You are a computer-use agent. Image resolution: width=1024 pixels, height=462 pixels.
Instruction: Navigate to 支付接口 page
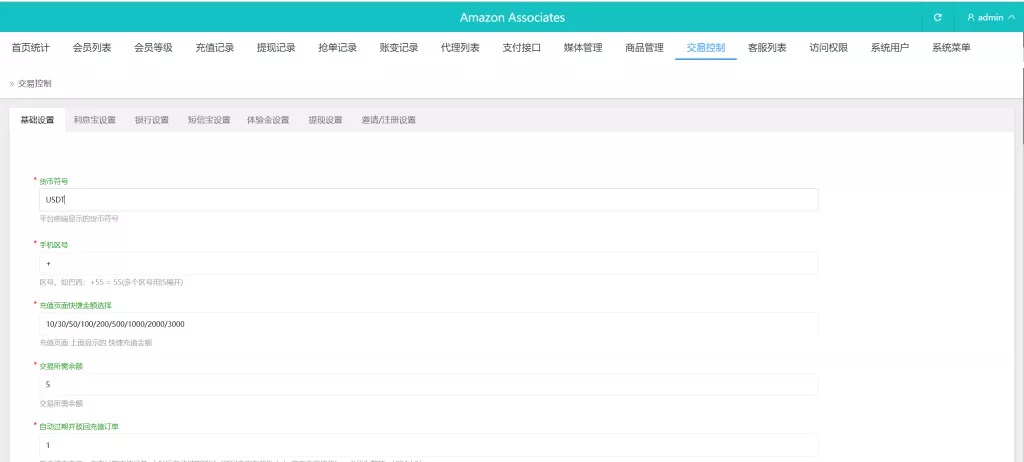click(x=521, y=47)
